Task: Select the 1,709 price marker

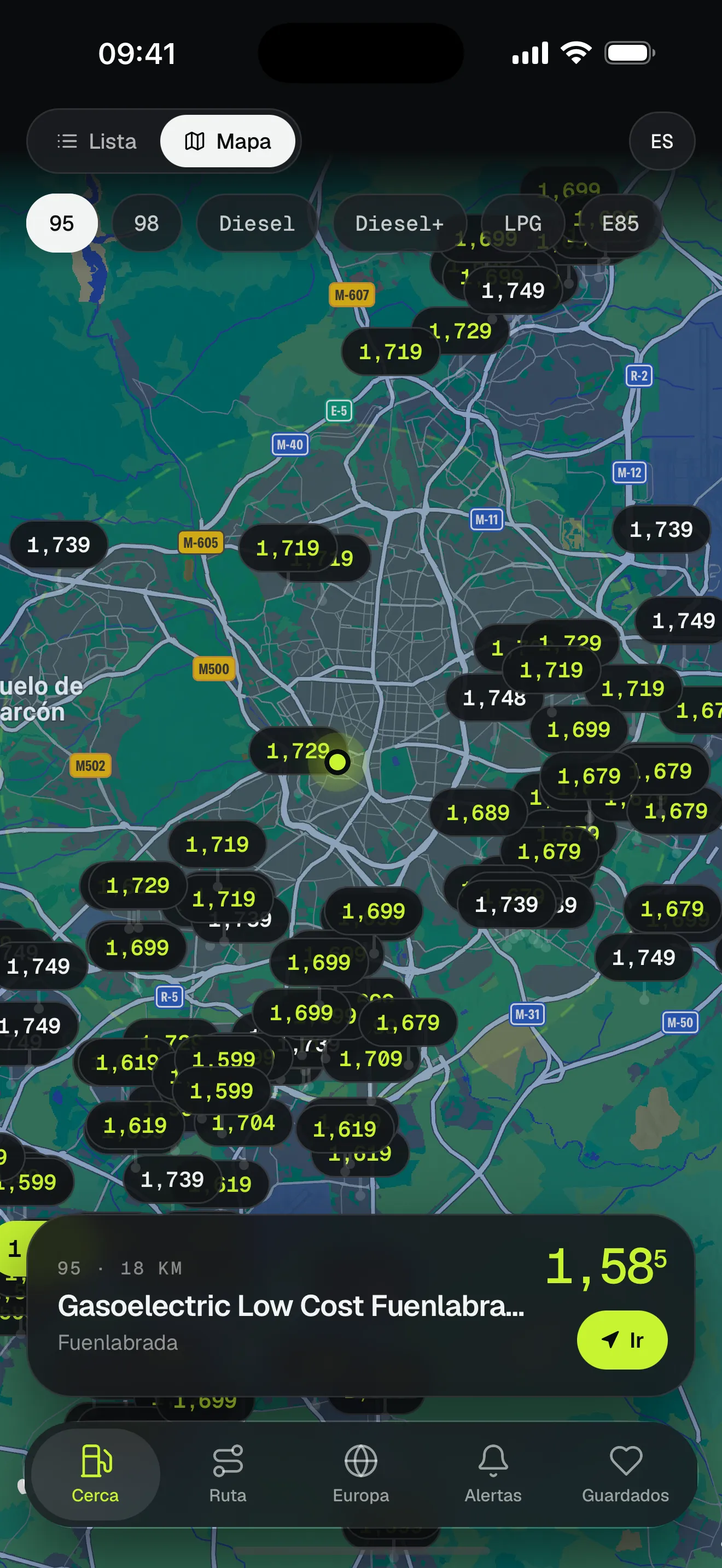Action: pos(371,1058)
